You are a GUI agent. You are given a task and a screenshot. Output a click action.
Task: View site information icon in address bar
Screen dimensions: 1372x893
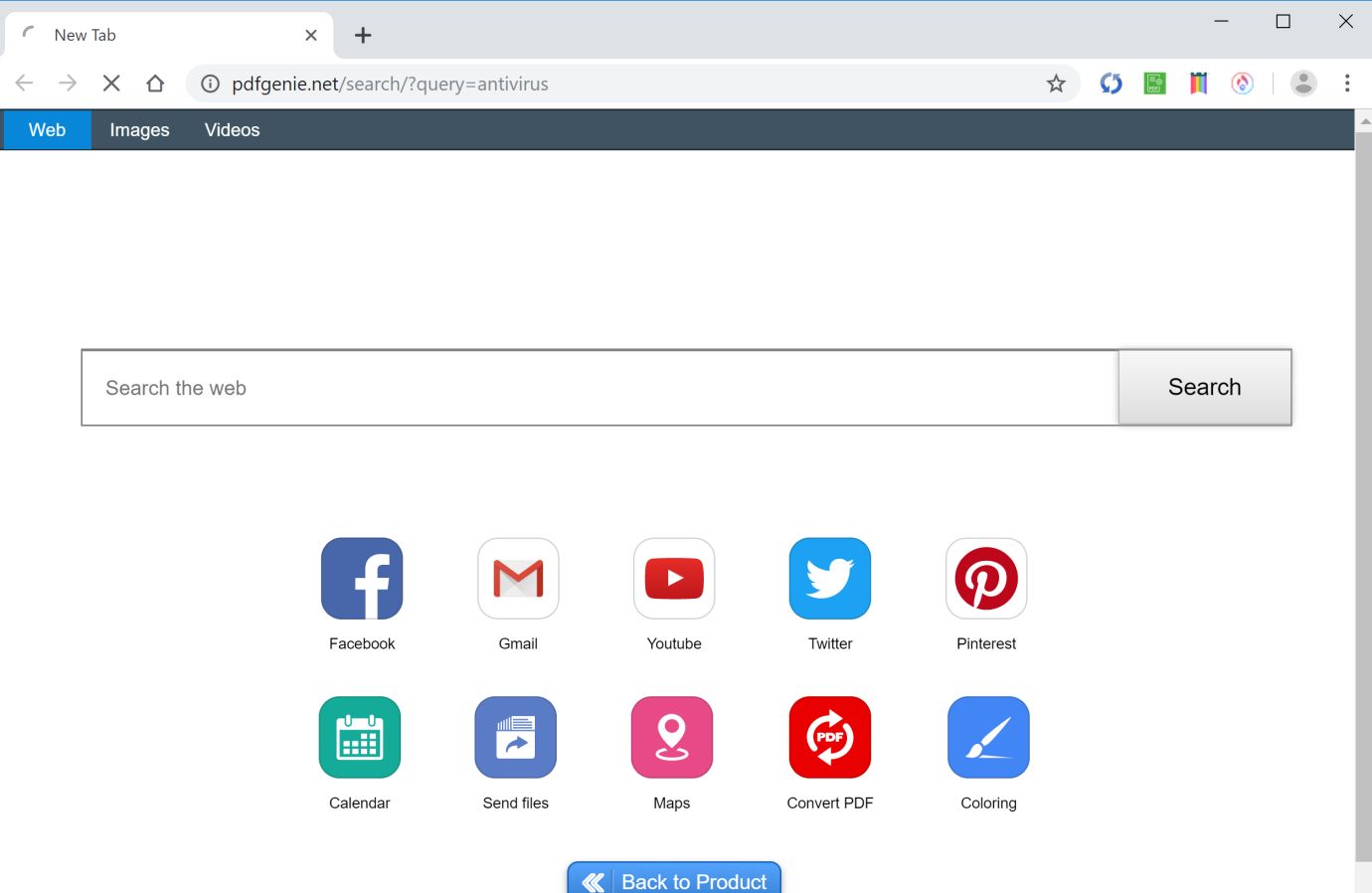[210, 84]
